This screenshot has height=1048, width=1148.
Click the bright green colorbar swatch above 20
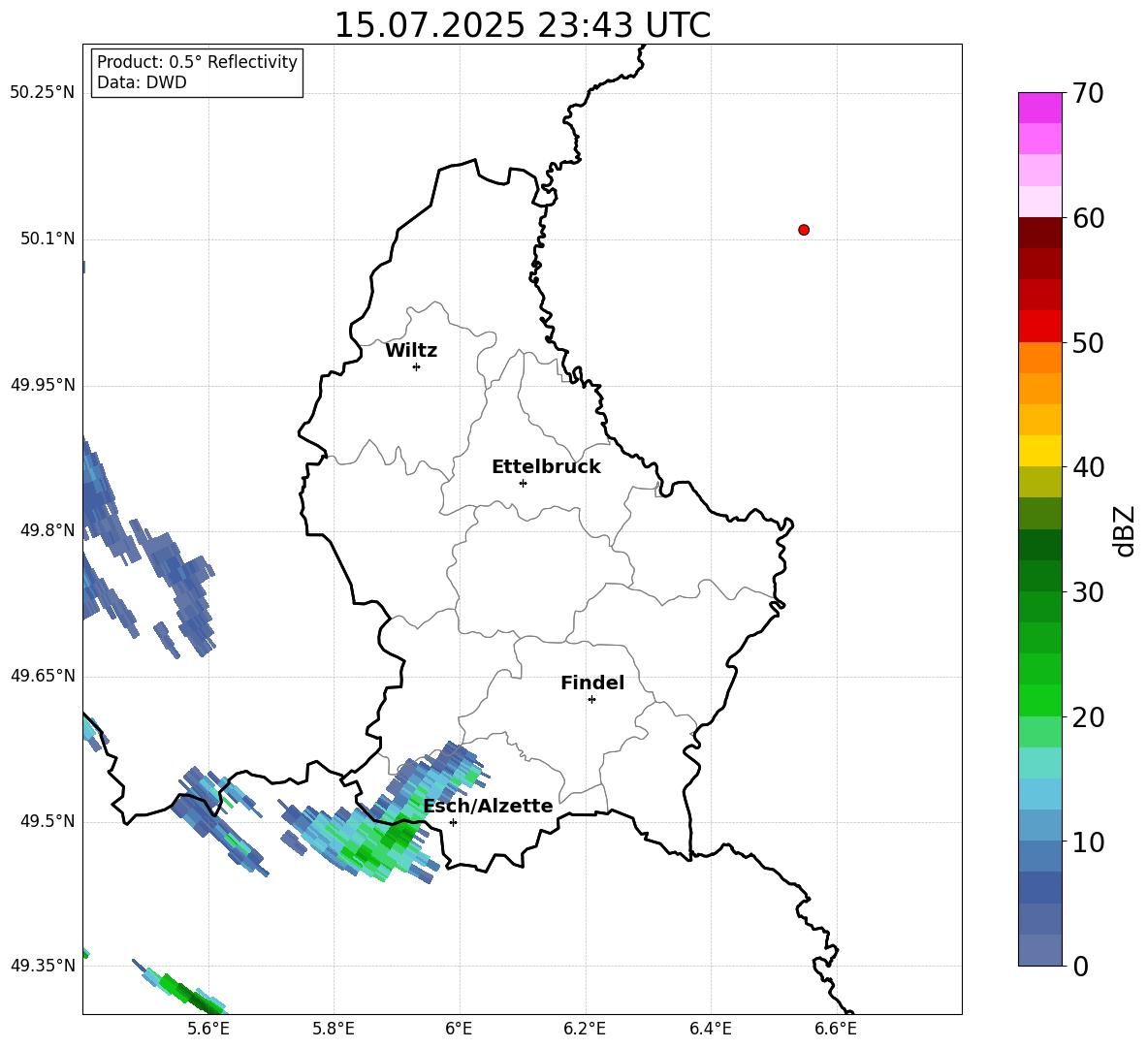pyautogui.click(x=1039, y=700)
